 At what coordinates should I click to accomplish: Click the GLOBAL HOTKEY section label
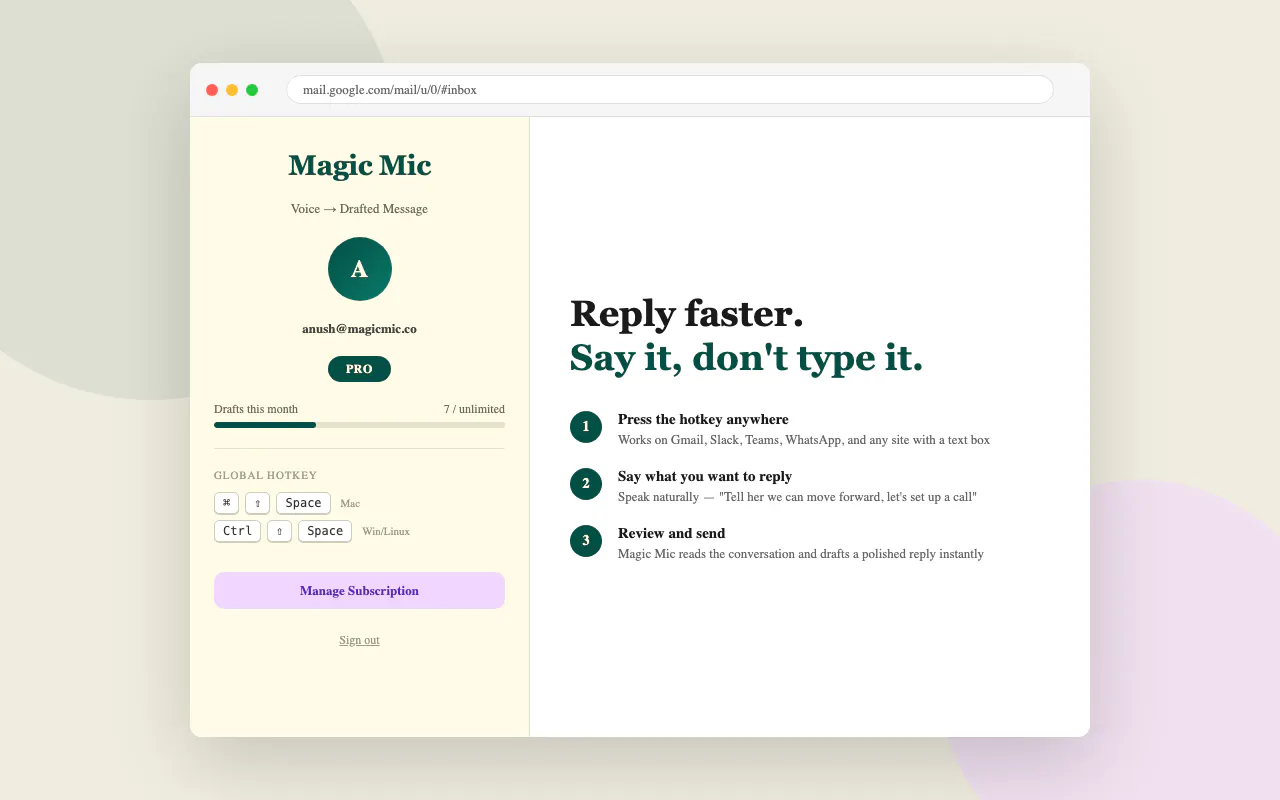click(265, 476)
